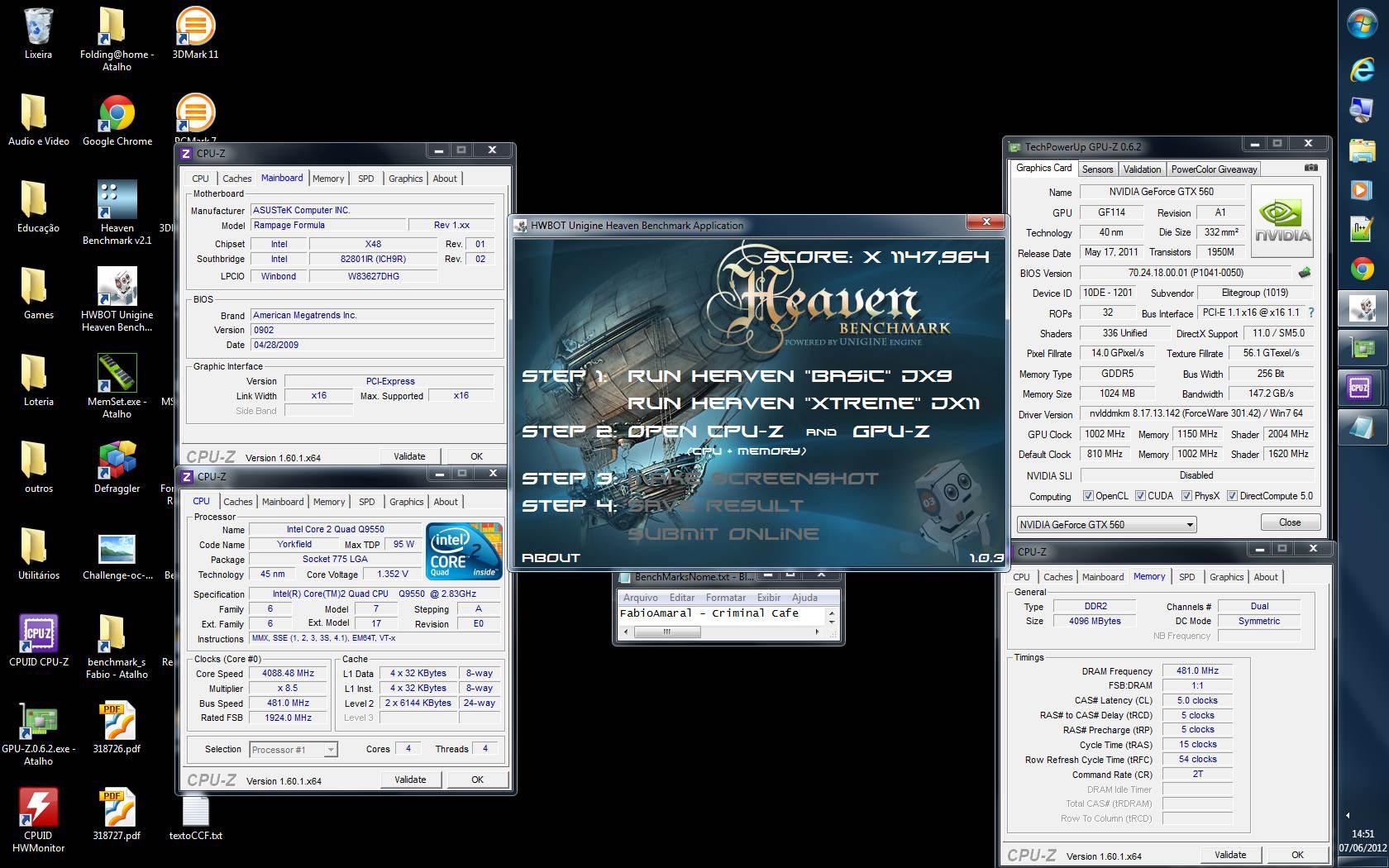
Task: Open Arquivo menu in Notepad
Action: 640,598
